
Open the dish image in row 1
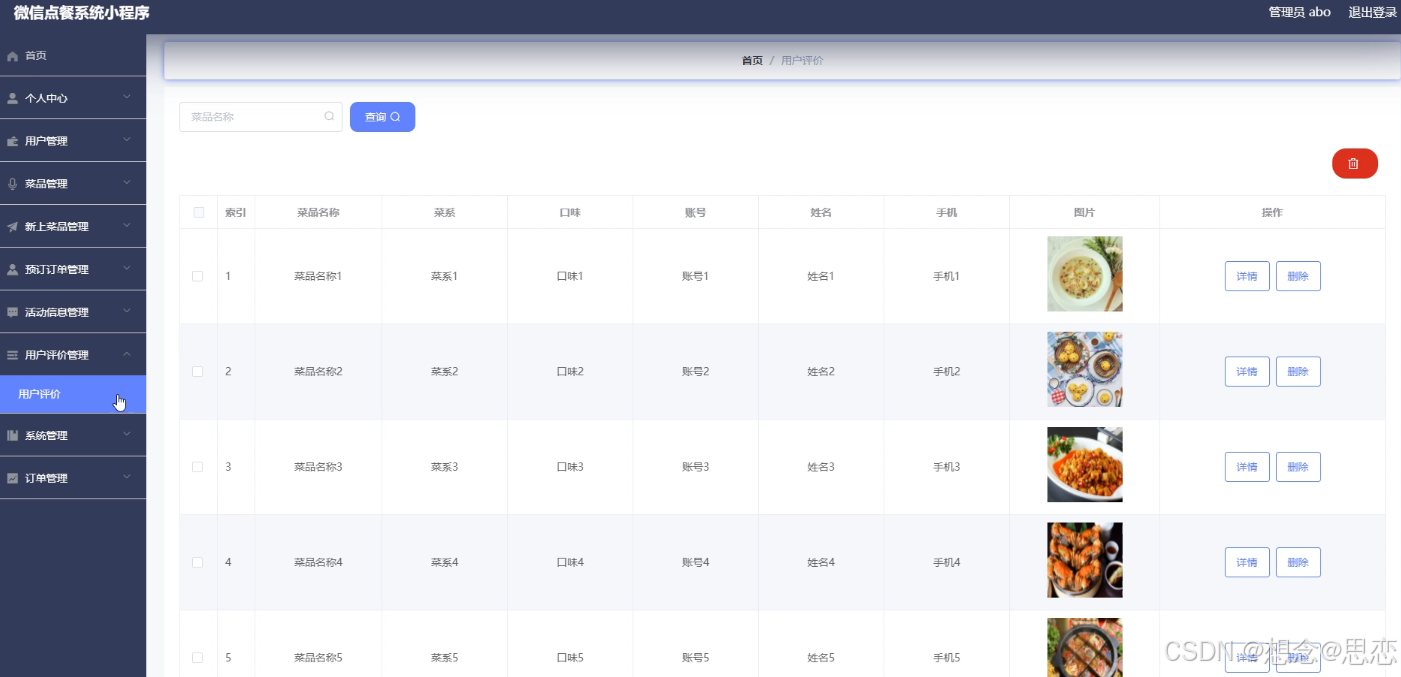point(1084,274)
